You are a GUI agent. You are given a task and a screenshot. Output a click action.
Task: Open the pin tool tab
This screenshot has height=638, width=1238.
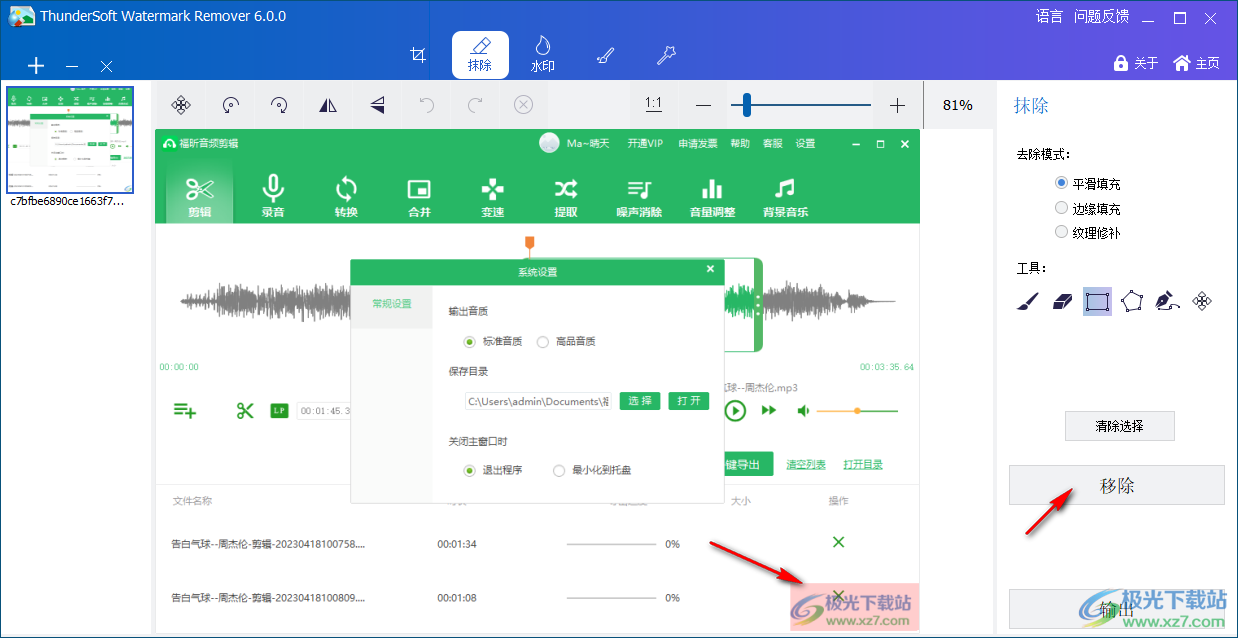(666, 55)
